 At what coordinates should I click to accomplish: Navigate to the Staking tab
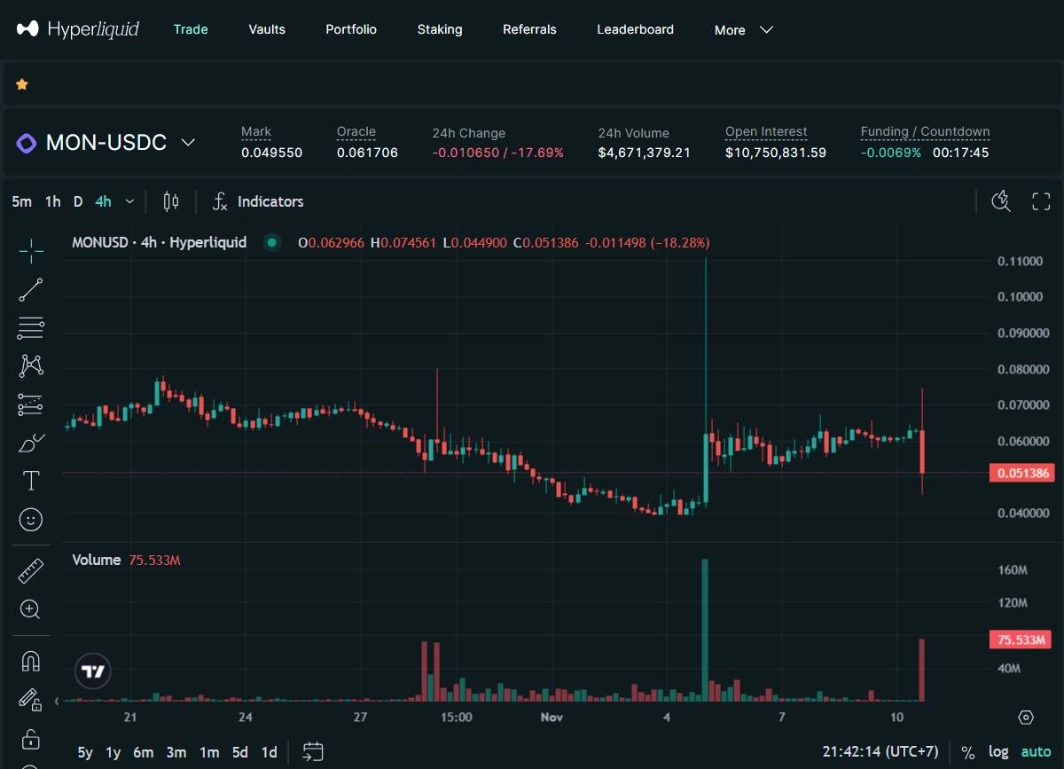pyautogui.click(x=440, y=30)
